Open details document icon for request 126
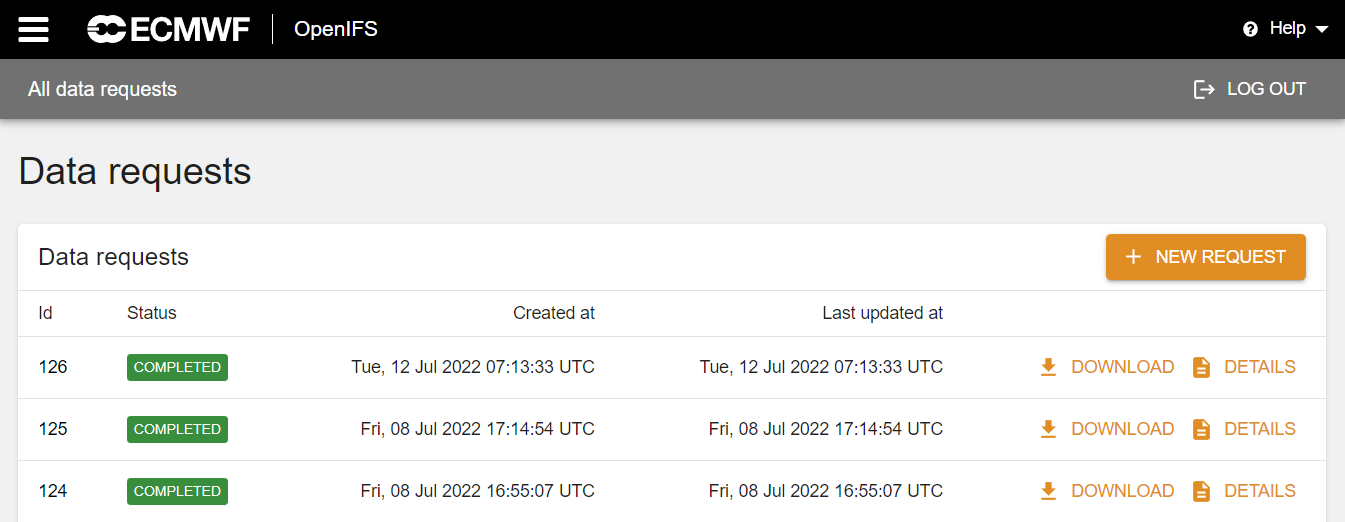The image size is (1345, 522). (x=1202, y=367)
